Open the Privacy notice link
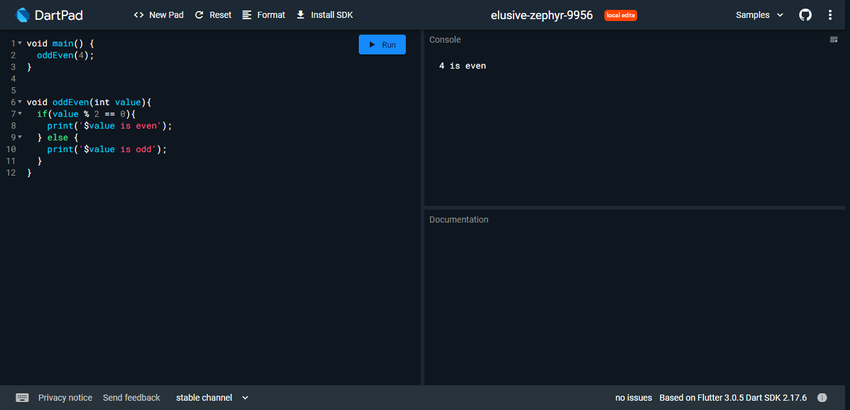Viewport: 850px width, 410px height. click(x=65, y=398)
